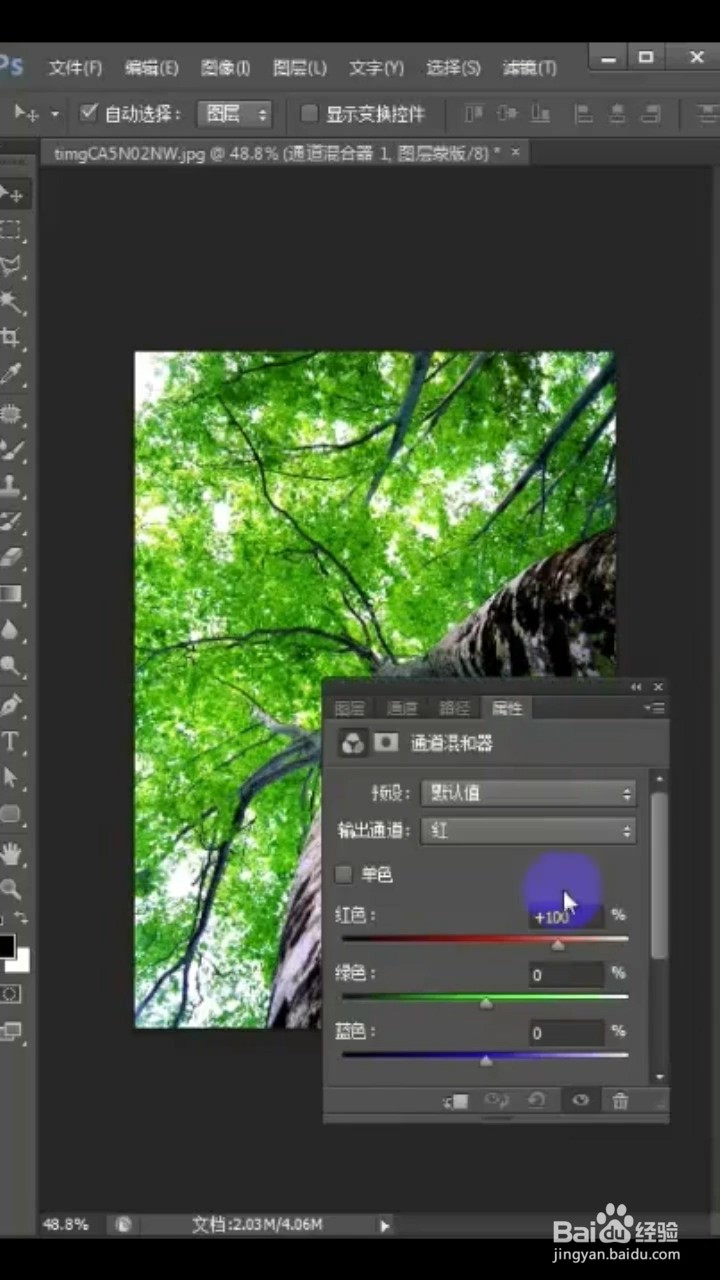Open the 图层 auto-select target dropdown
The image size is (720, 1280).
(235, 114)
